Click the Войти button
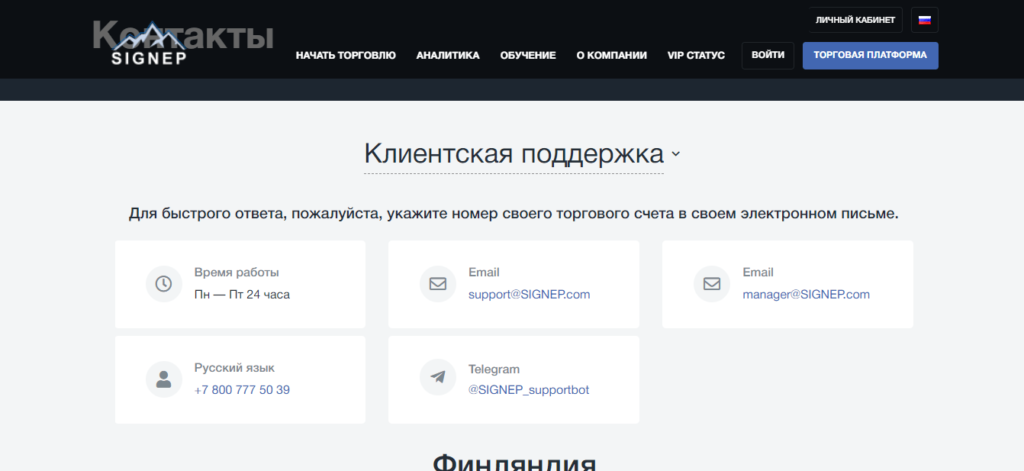 (768, 56)
